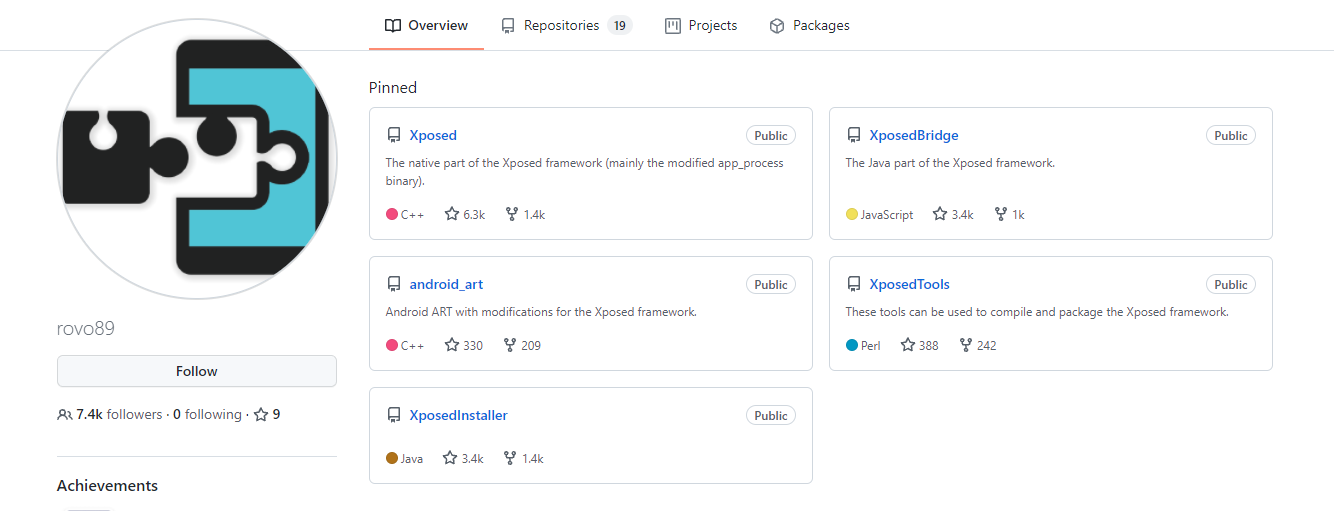Click the Packages cube icon
Image resolution: width=1334 pixels, height=511 pixels.
(x=777, y=26)
